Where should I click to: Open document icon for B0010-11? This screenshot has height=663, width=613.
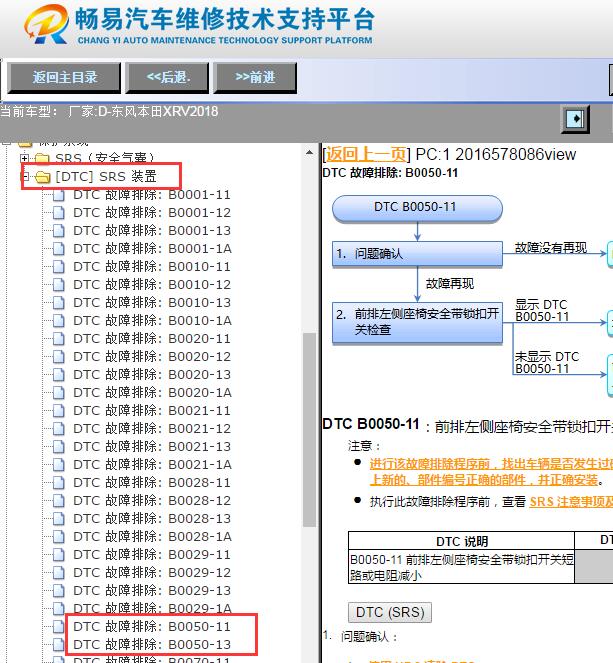pyautogui.click(x=59, y=267)
